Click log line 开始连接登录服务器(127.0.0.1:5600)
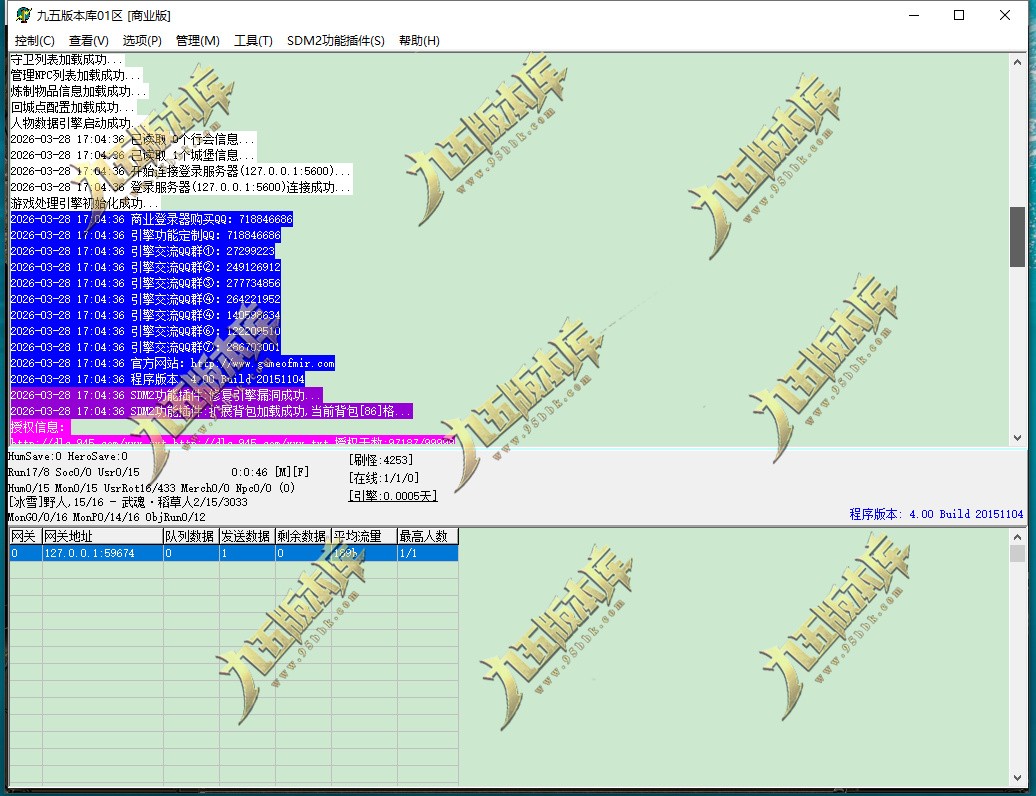 (x=181, y=171)
